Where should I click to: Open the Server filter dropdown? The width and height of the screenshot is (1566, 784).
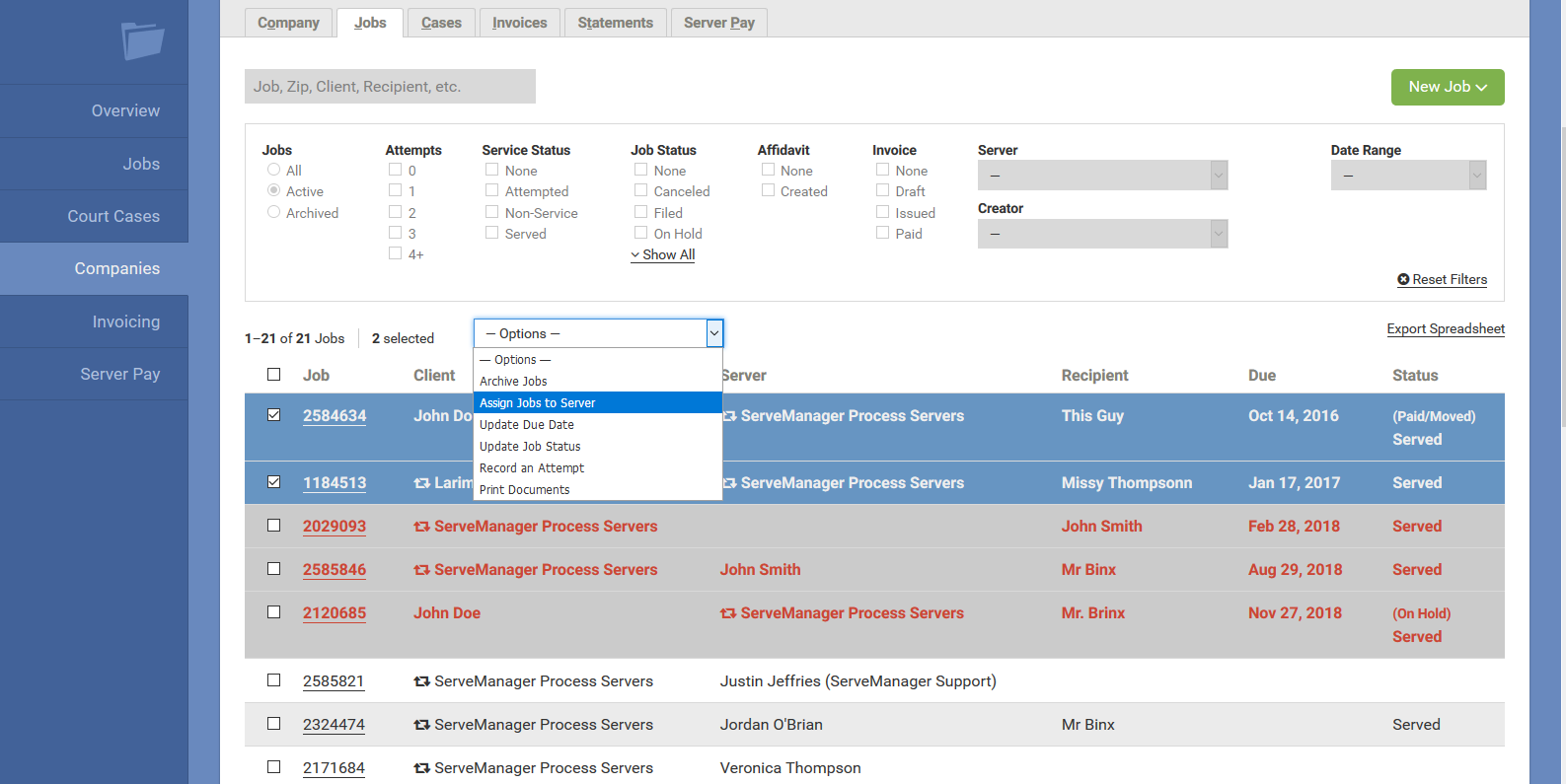pos(1102,176)
